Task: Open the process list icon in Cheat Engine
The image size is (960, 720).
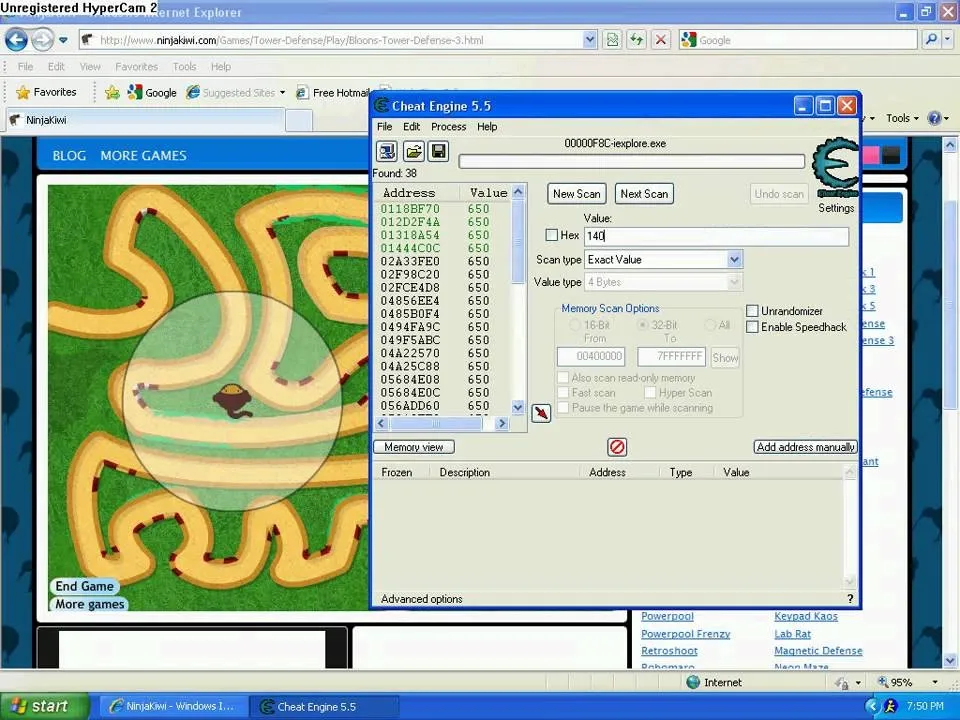Action: [x=386, y=151]
